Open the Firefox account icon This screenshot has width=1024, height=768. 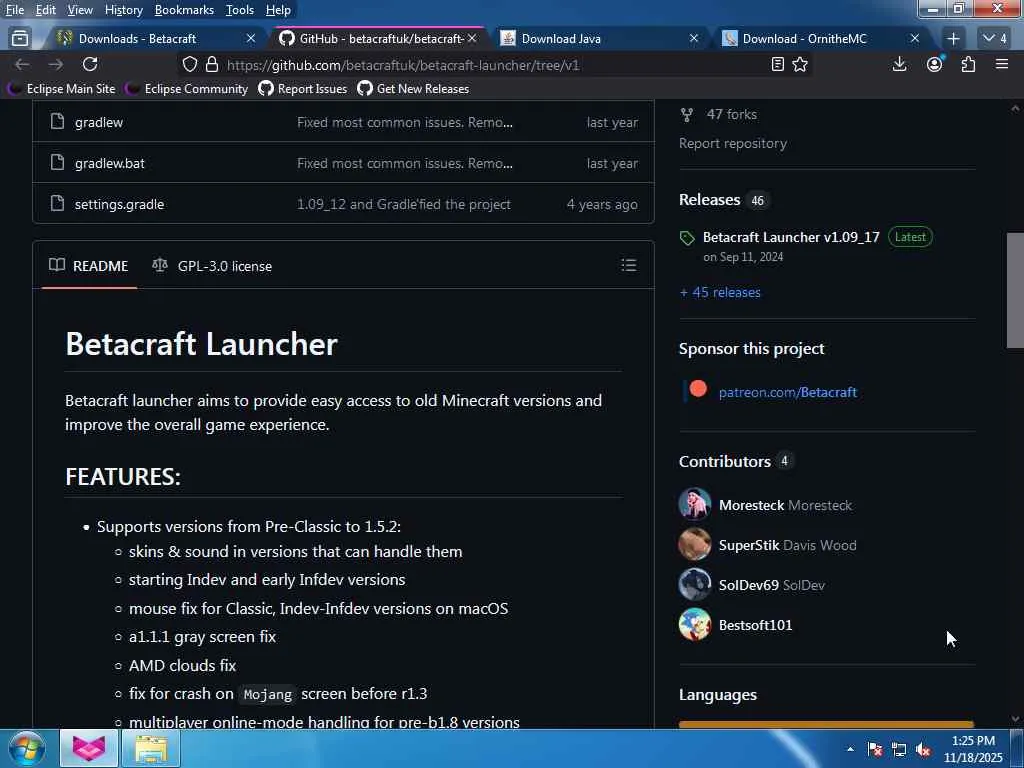[x=935, y=64]
